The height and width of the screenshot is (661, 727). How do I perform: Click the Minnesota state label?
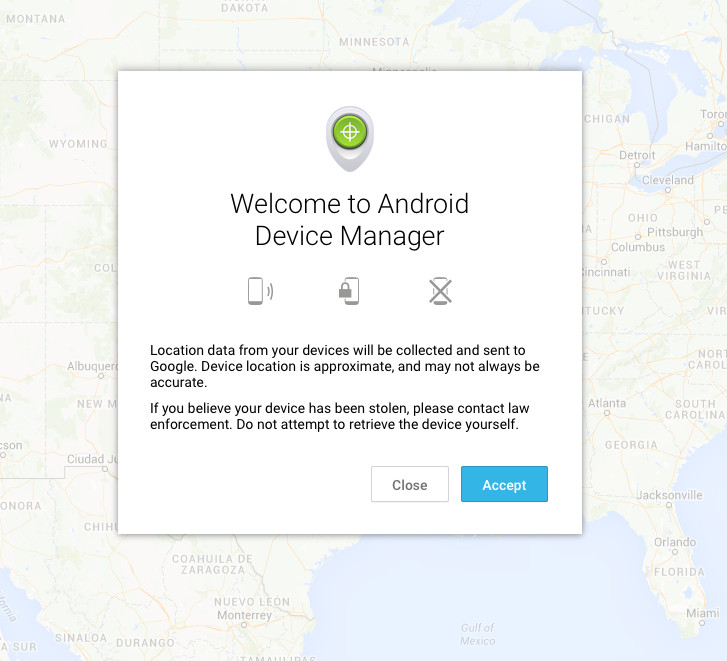[375, 42]
